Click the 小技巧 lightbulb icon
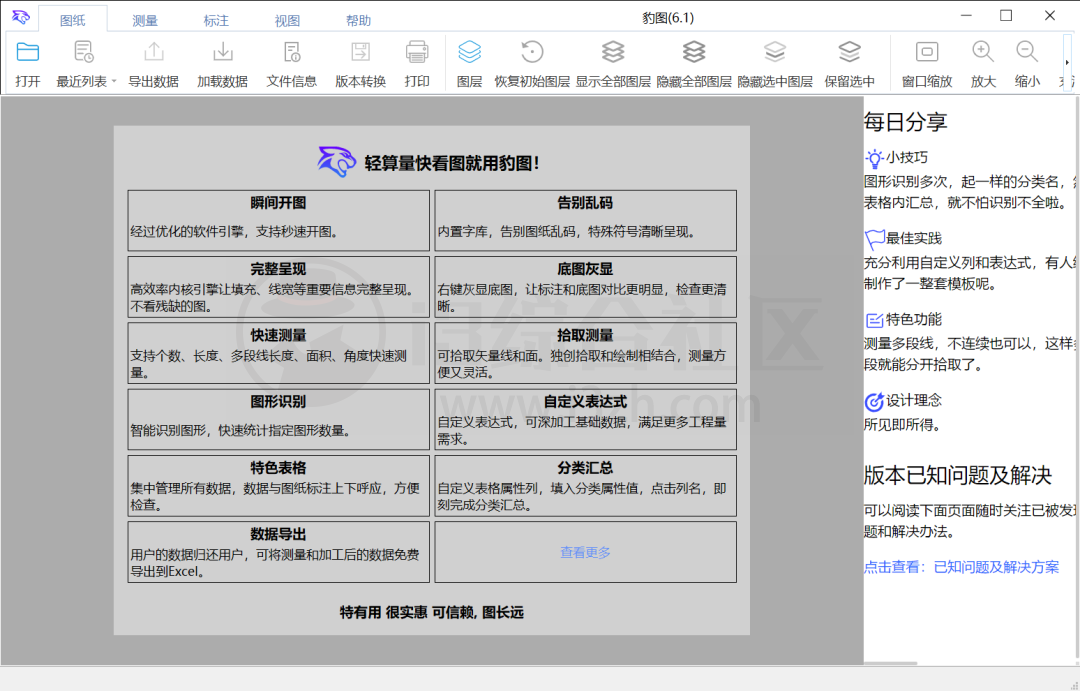Viewport: 1080px width, 691px height. [874, 158]
